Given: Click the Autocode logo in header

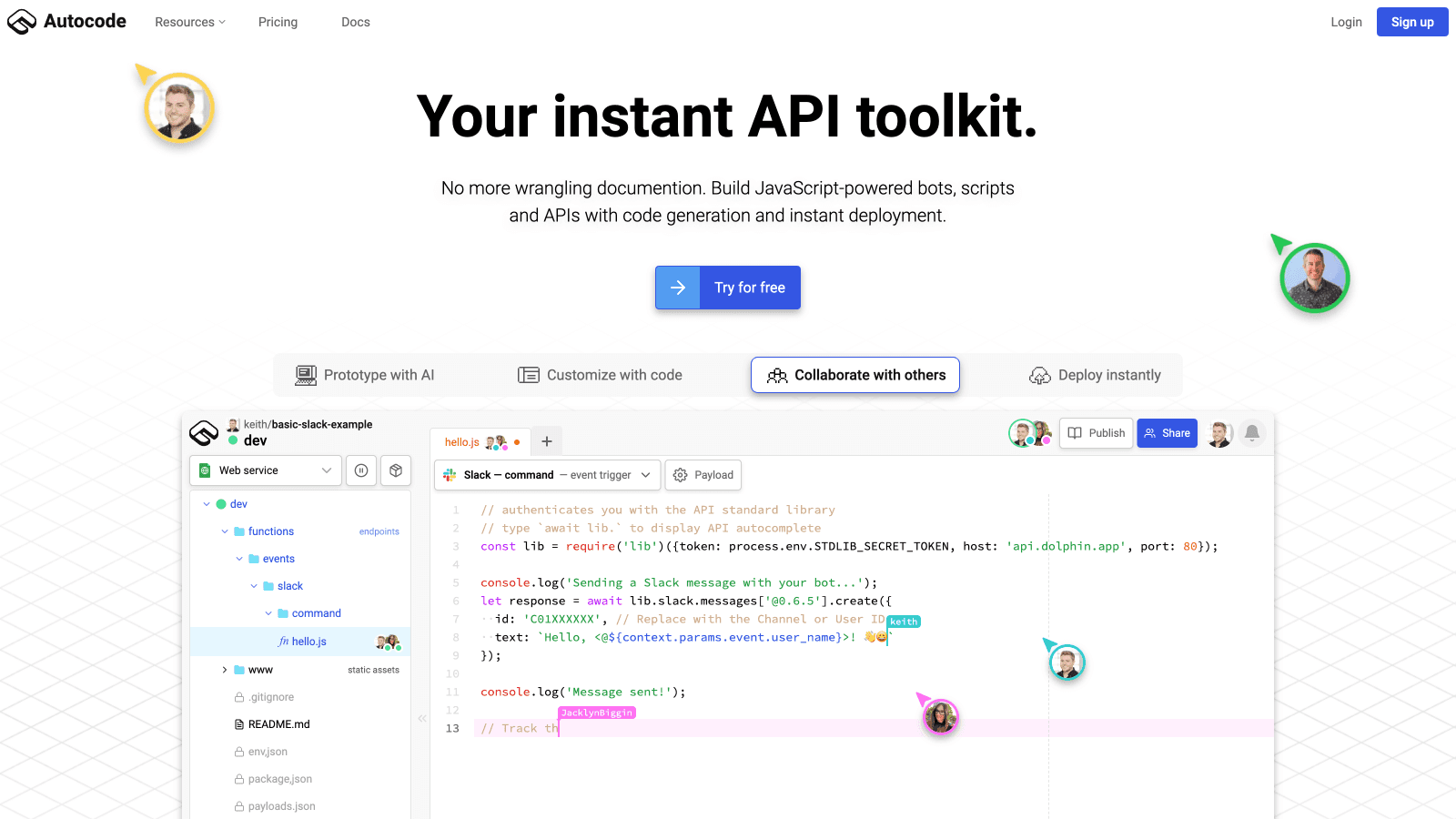Looking at the screenshot, I should point(66,21).
